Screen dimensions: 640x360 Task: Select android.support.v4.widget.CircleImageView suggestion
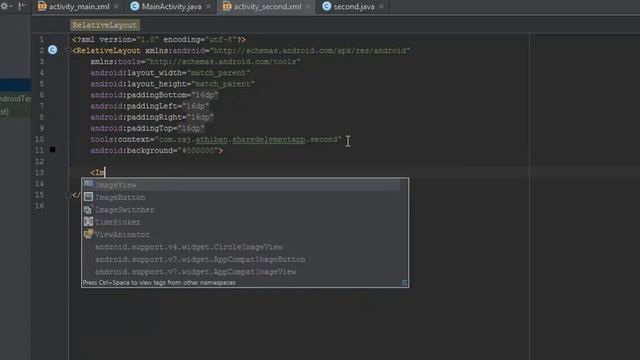click(242, 247)
